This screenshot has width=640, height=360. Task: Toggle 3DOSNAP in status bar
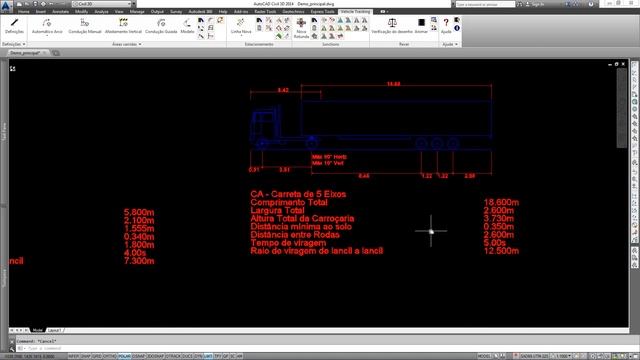click(x=156, y=356)
